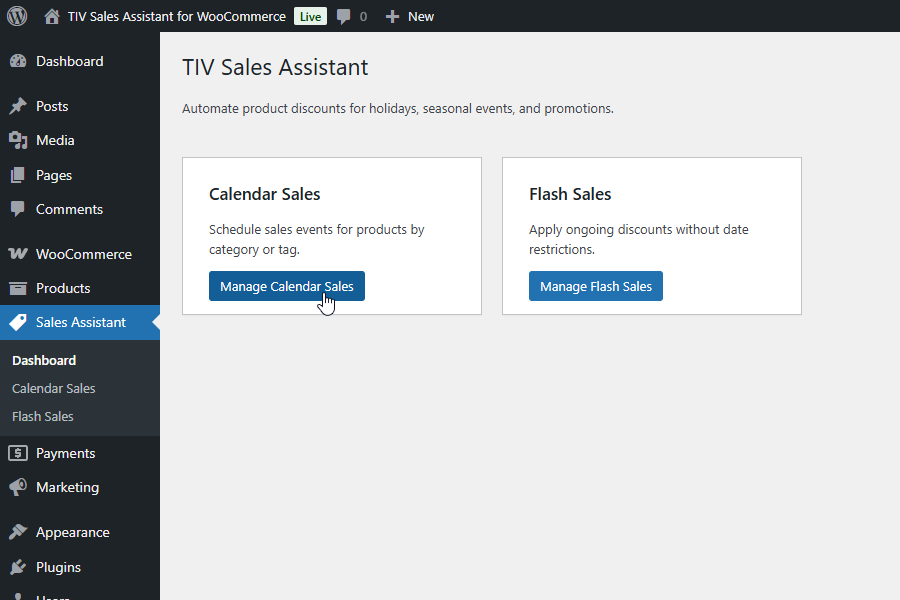Visit the TIV Sales Assistant site link
The image size is (900, 600).
pos(176,16)
